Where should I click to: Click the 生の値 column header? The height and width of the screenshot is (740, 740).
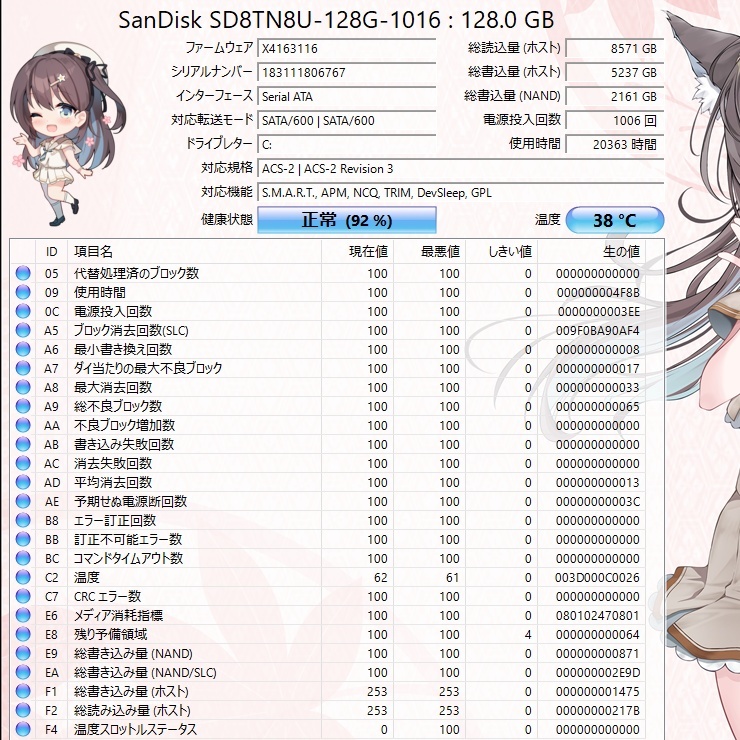(591, 252)
